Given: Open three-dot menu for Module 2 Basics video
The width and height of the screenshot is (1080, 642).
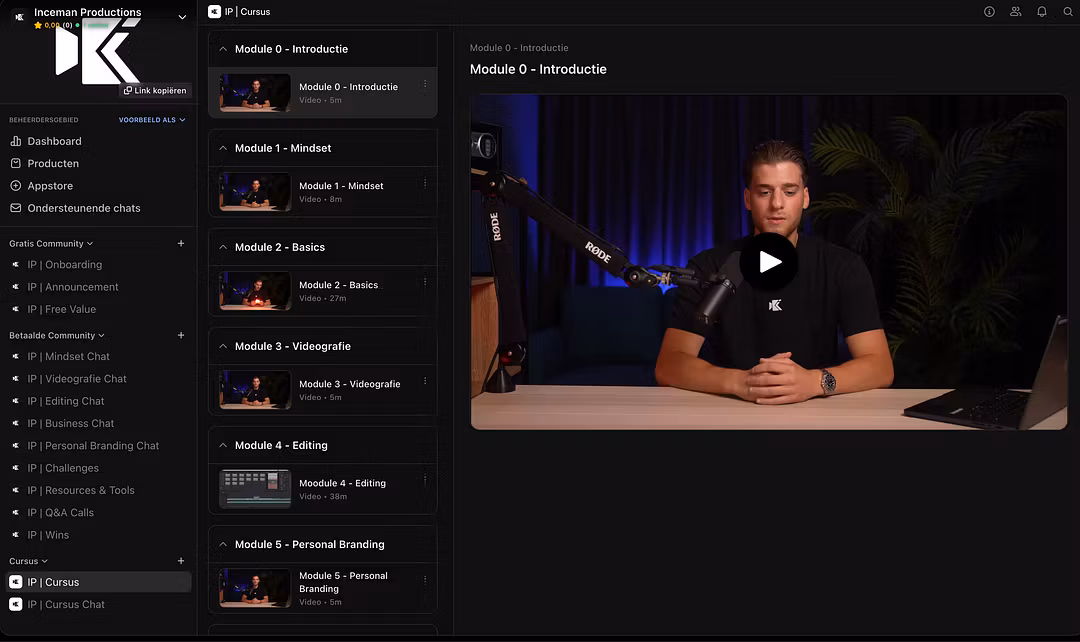Looking at the screenshot, I should [x=425, y=283].
